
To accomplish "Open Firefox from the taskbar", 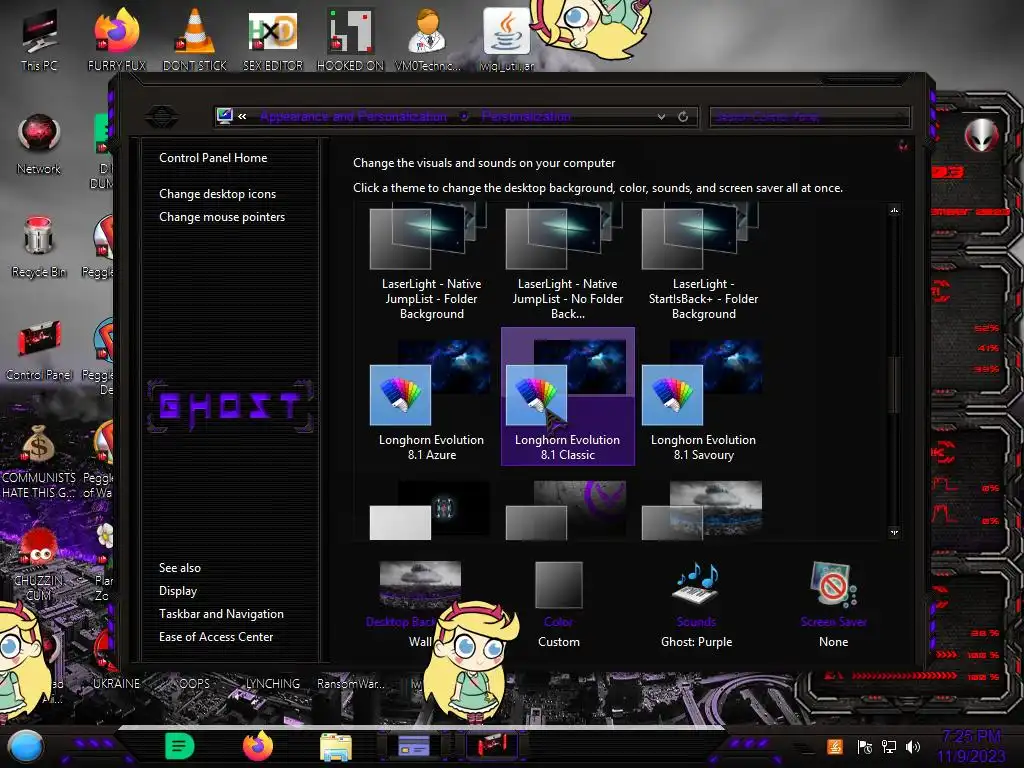I will (x=258, y=746).
